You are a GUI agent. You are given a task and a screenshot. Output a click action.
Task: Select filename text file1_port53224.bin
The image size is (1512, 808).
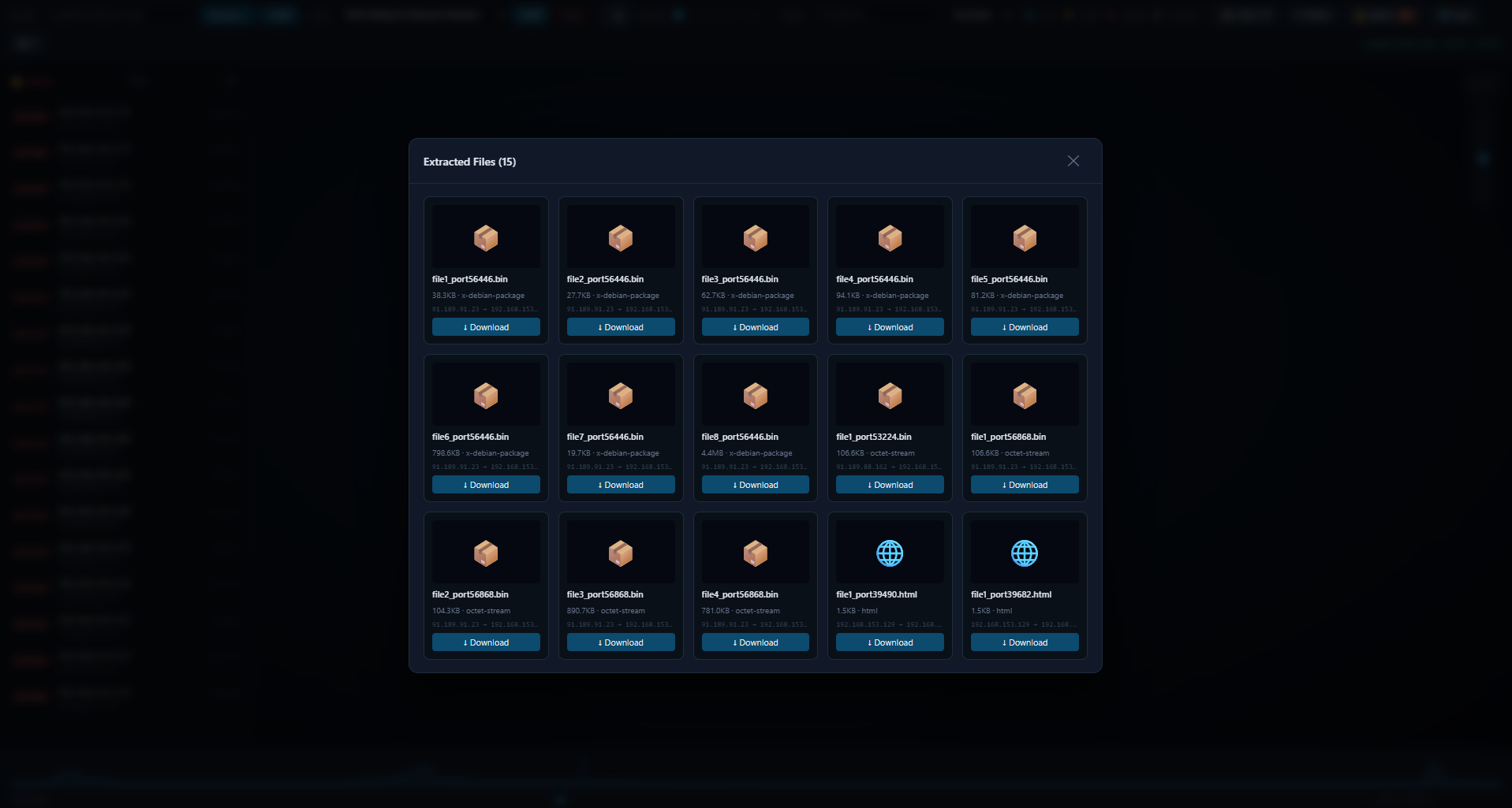(x=874, y=437)
